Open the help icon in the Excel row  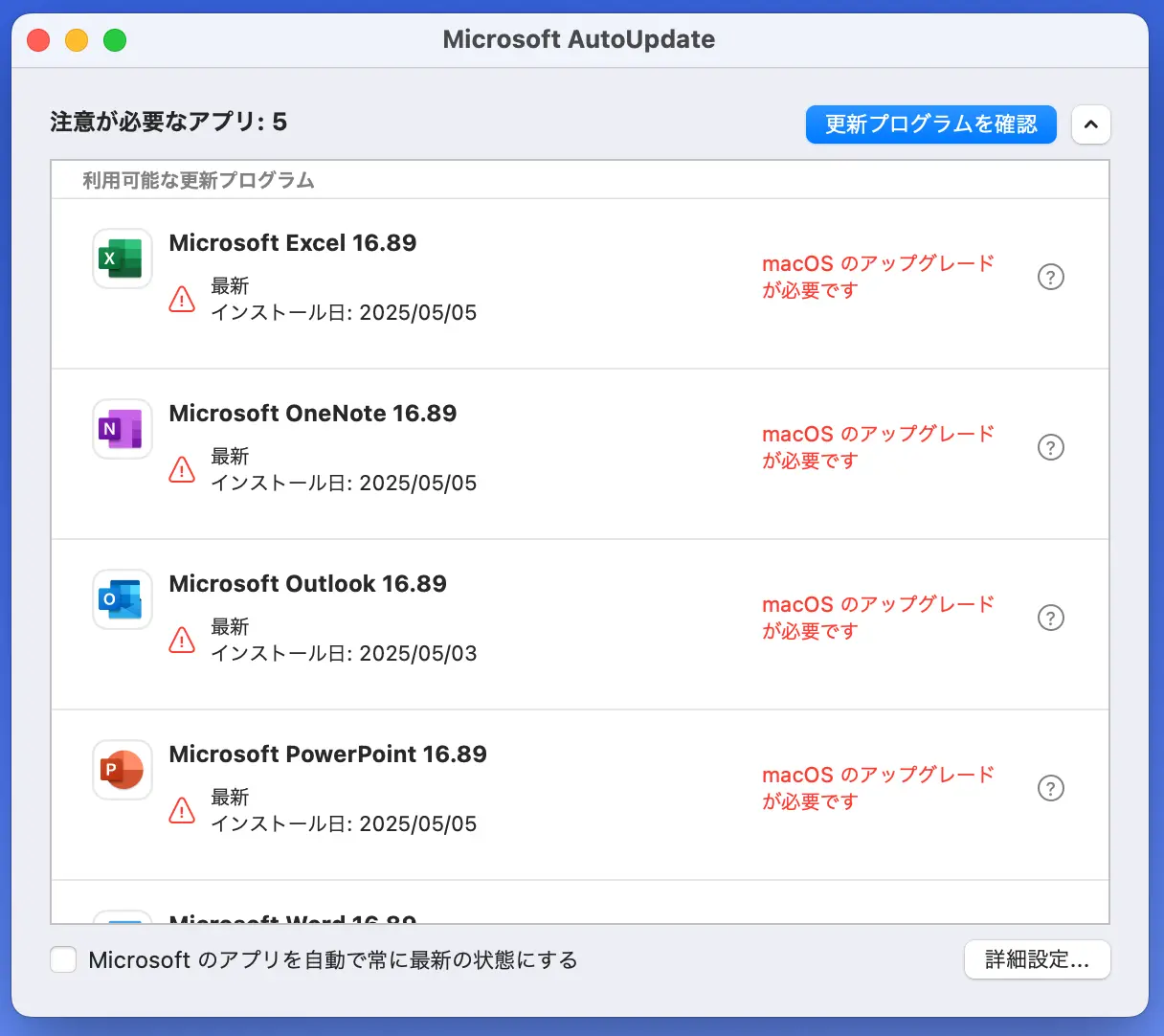click(1050, 277)
